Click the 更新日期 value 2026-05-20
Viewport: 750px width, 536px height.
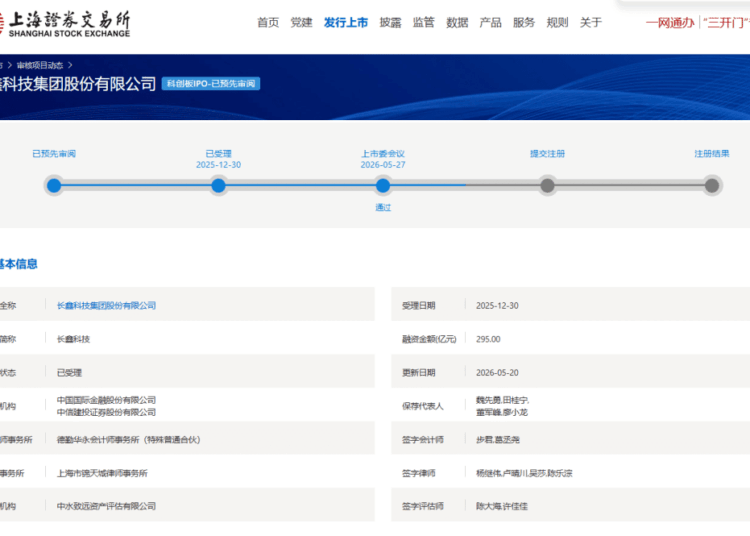pos(497,372)
